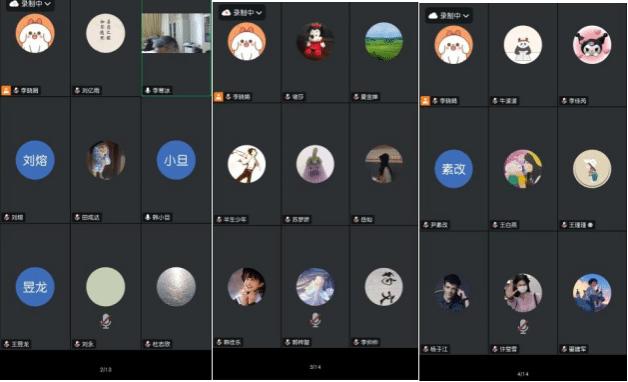
Task: Select the blue 刘熔 avatar
Action: [x=35, y=160]
